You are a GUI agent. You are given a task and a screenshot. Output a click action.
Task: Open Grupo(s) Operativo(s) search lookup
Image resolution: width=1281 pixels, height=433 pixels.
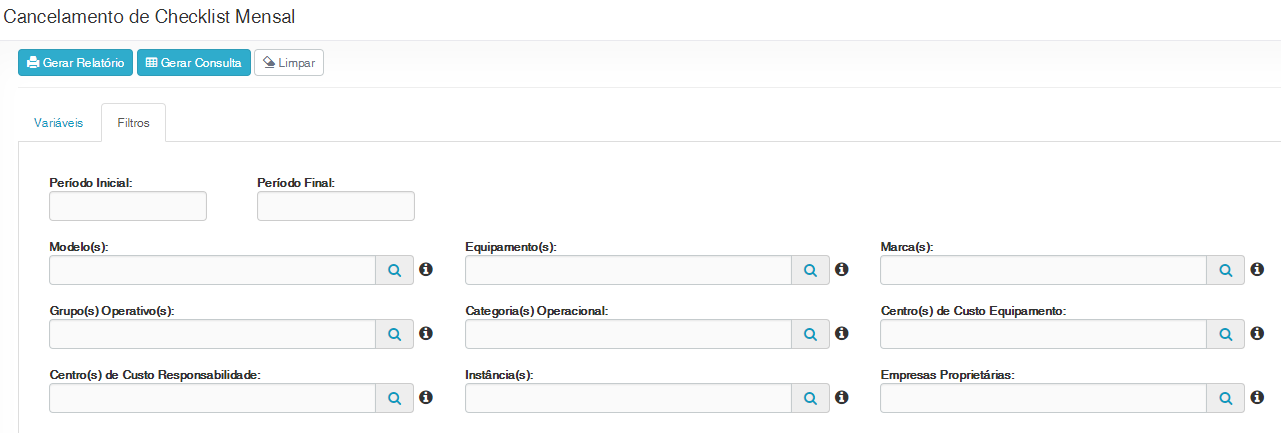tap(394, 334)
